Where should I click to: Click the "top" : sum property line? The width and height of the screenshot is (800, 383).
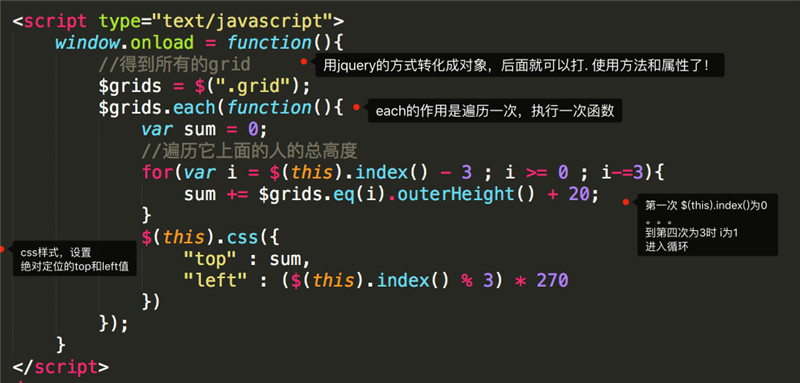pyautogui.click(x=247, y=259)
